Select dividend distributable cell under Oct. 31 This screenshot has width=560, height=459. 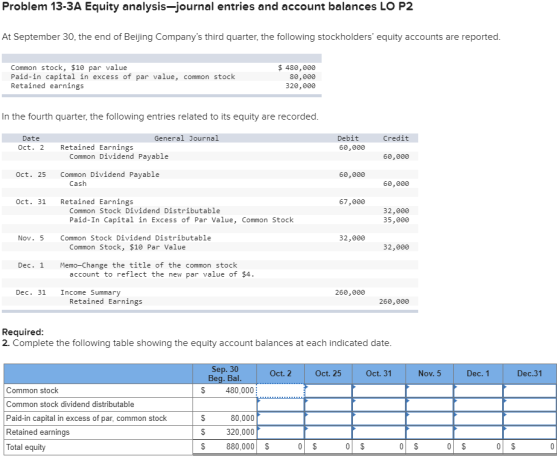(379, 404)
